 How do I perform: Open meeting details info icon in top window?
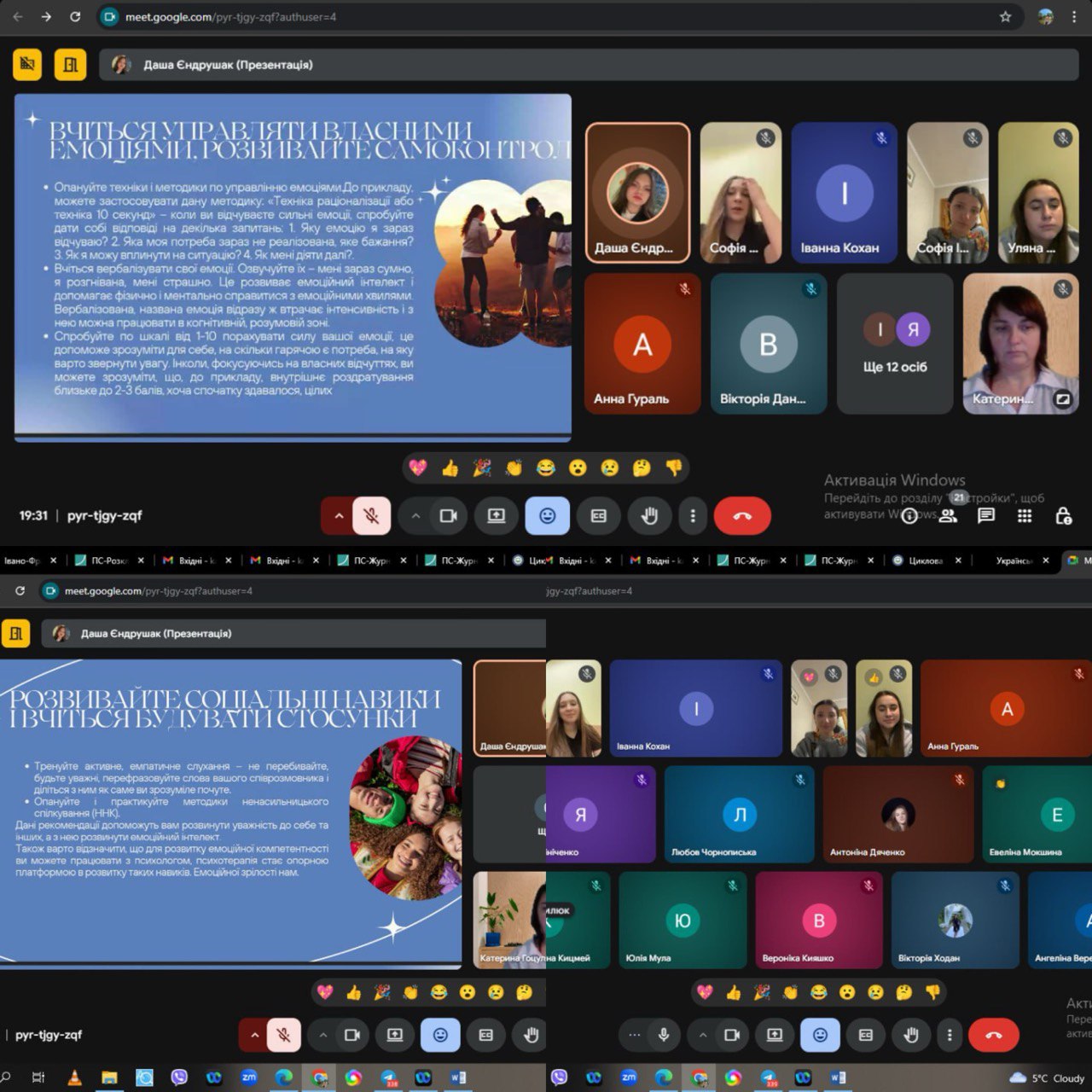[x=909, y=515]
